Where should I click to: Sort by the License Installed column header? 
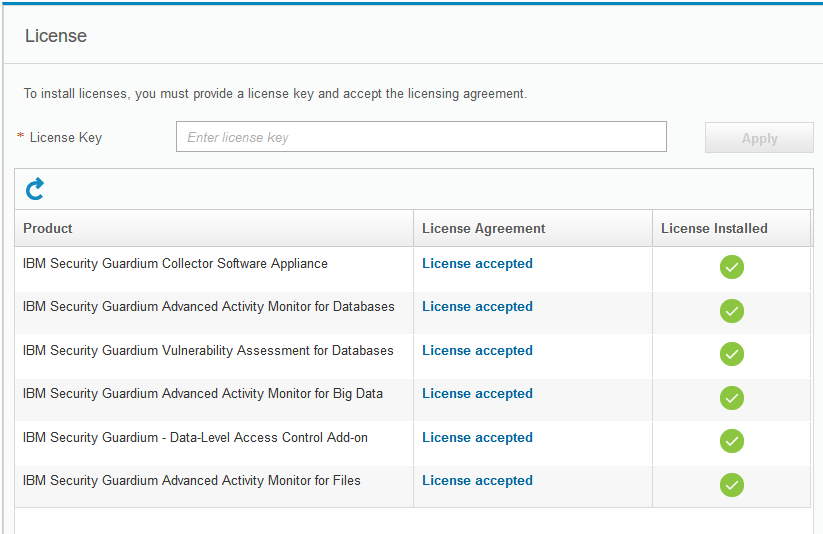(714, 228)
